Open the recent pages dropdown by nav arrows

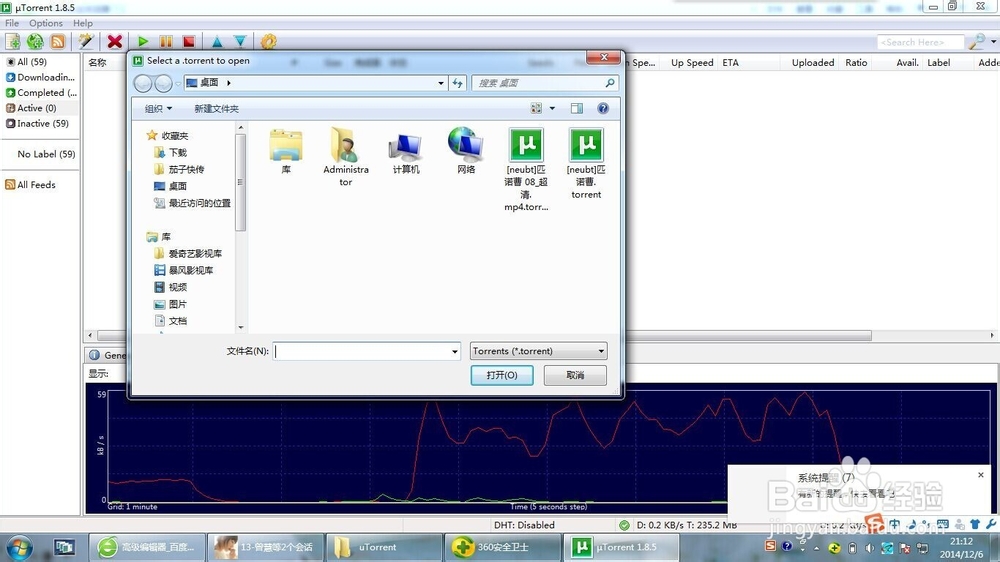coord(178,84)
